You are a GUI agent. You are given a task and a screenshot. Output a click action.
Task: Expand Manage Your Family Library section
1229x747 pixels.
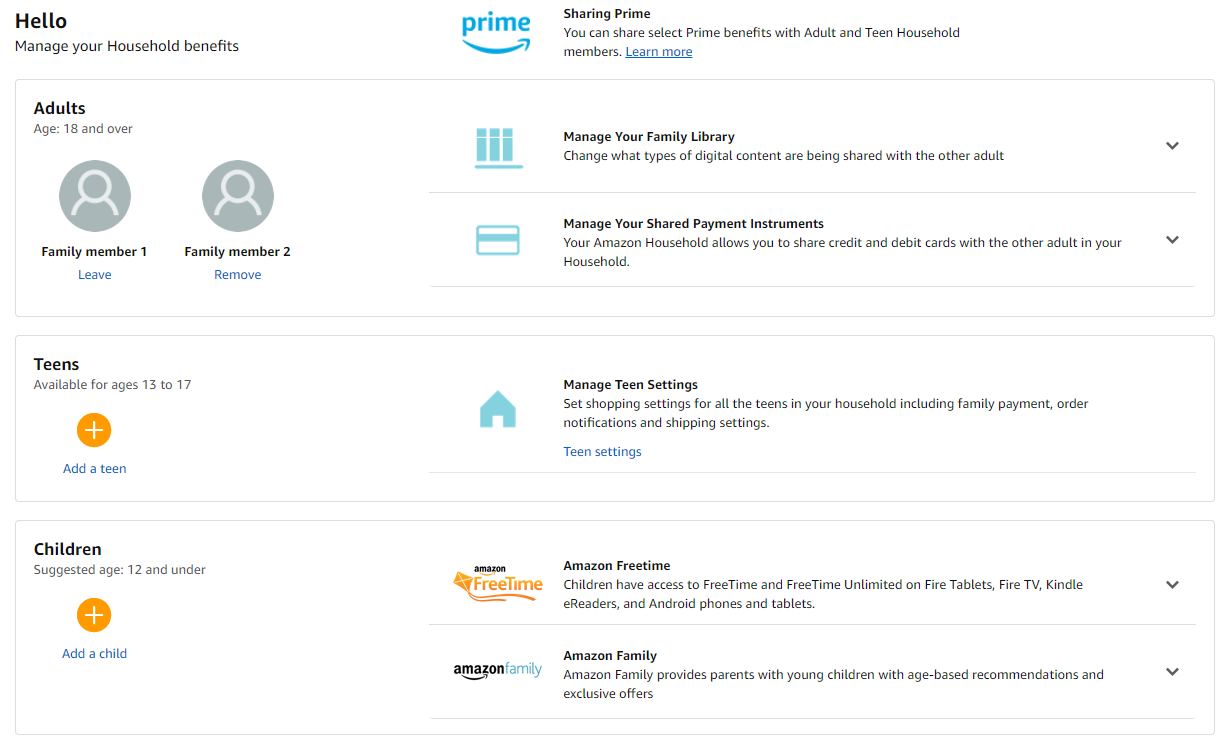click(x=1172, y=146)
